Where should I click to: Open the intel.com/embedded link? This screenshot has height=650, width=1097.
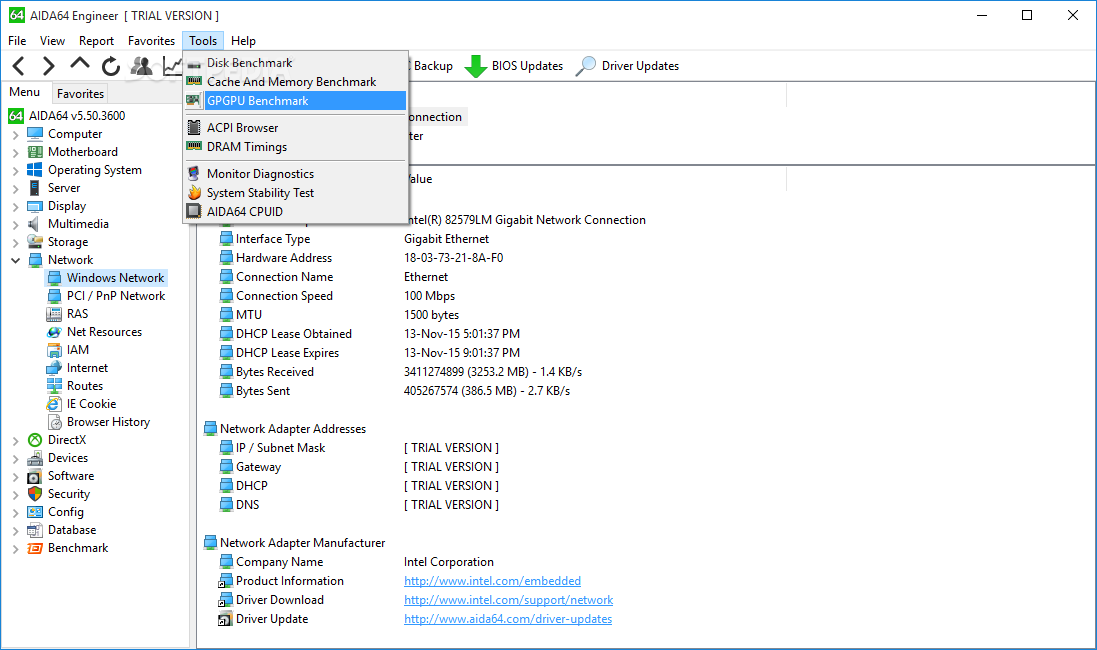click(493, 581)
